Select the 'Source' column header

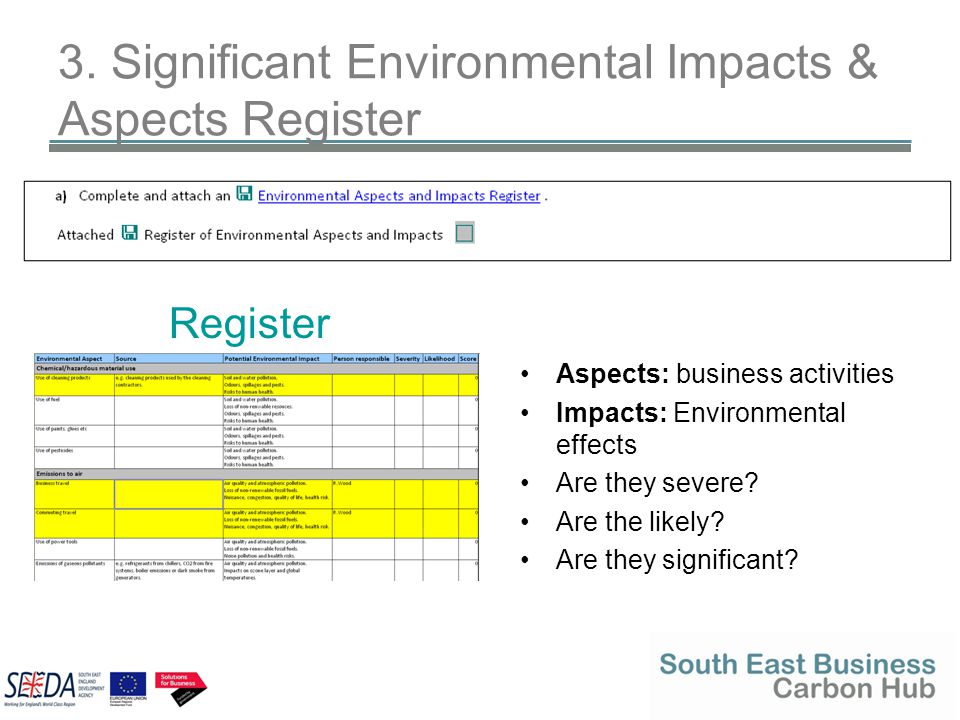[x=168, y=358]
